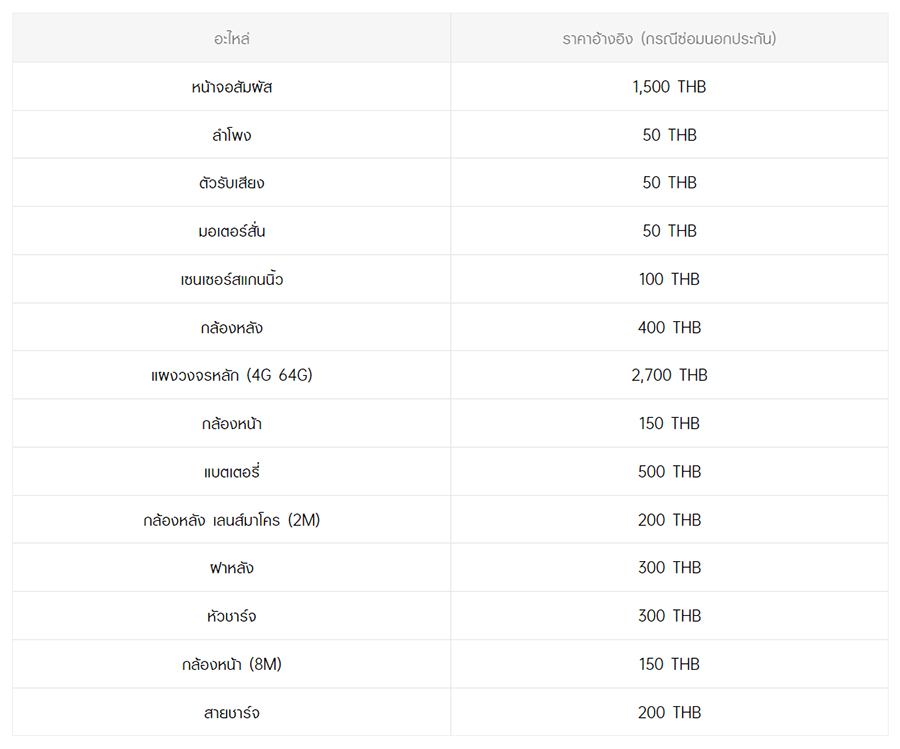Click the ตัวรับเสียง part name
This screenshot has height=749, width=900.
(x=231, y=183)
